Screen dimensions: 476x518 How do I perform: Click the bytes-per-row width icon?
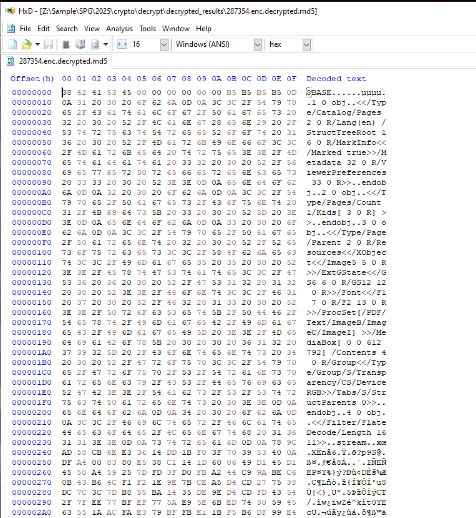pos(122,44)
